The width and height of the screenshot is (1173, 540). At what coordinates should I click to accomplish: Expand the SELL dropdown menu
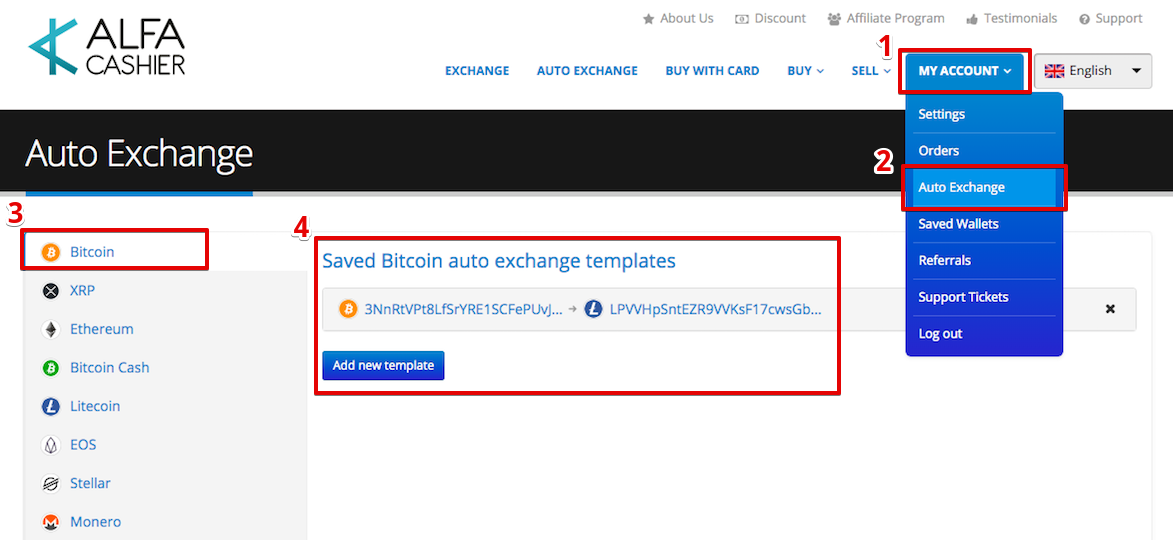[870, 71]
